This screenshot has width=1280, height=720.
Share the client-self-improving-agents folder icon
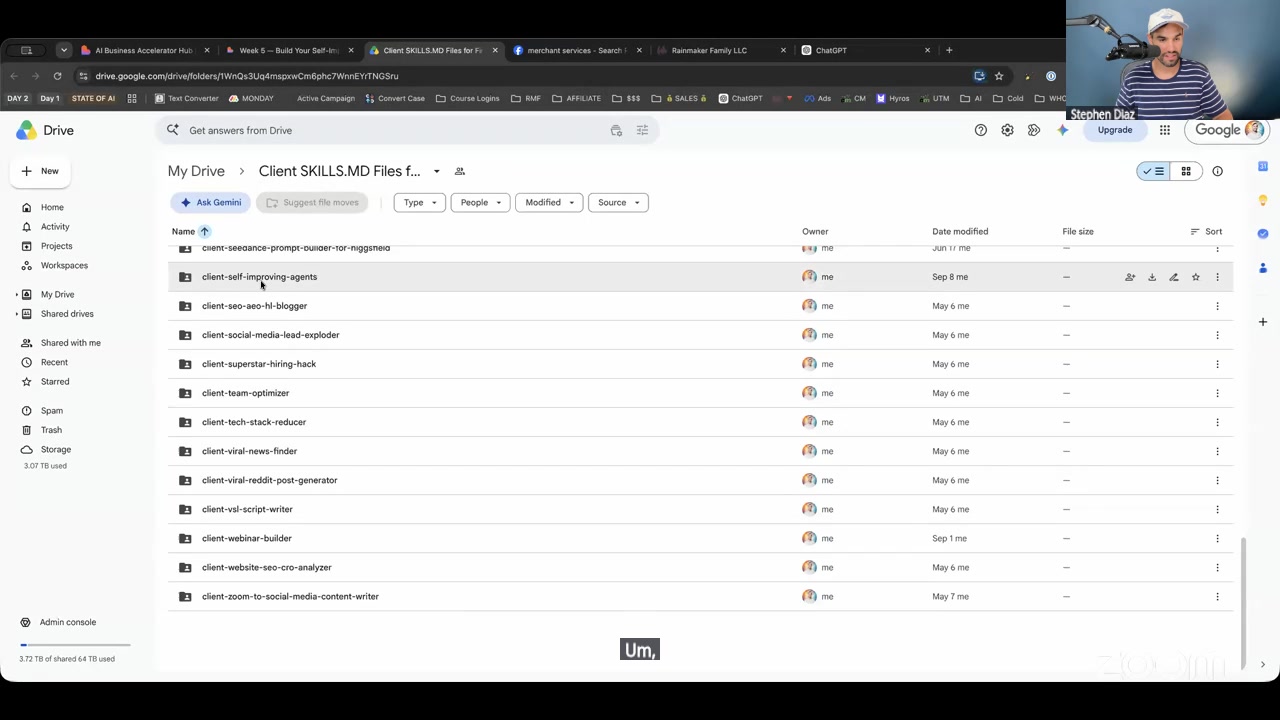1130,277
